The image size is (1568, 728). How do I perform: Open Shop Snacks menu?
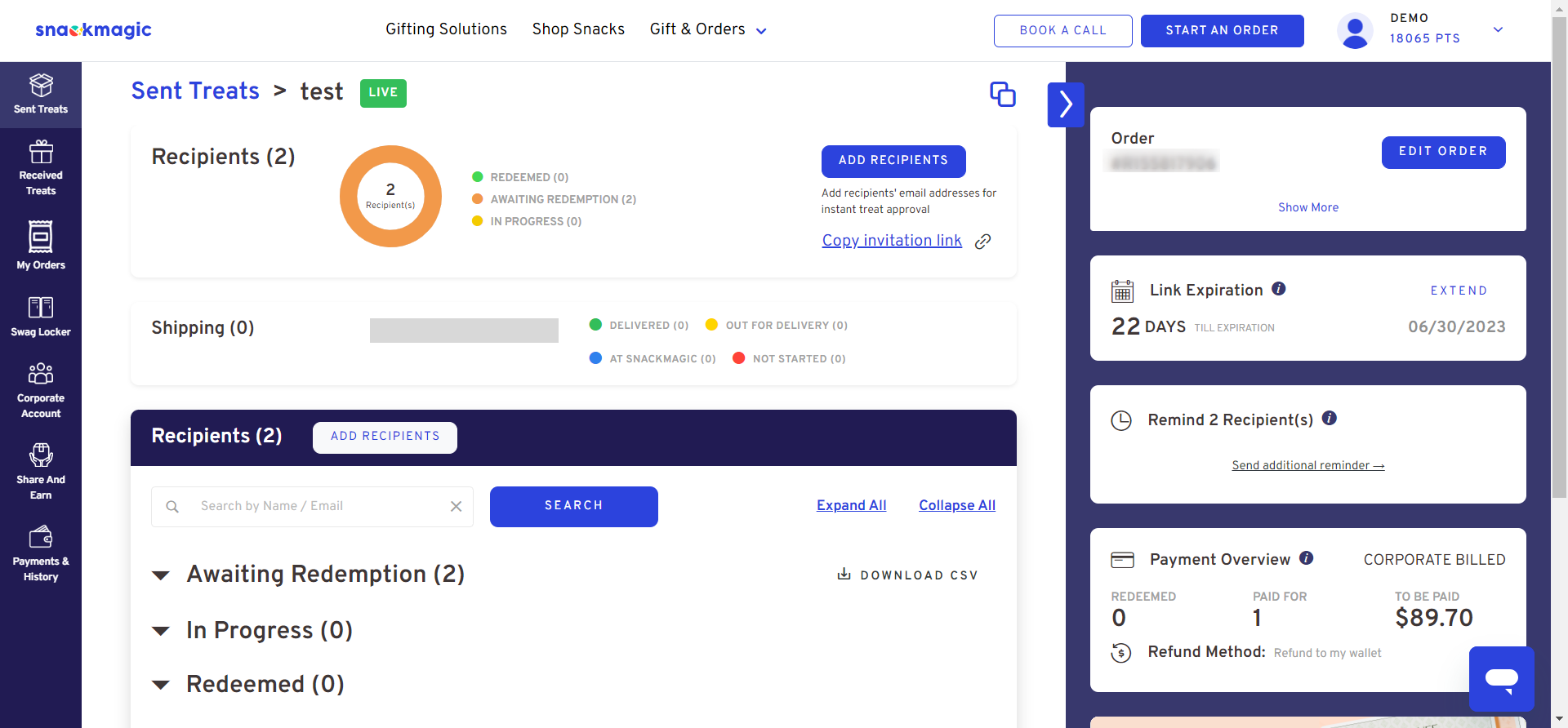pos(578,29)
